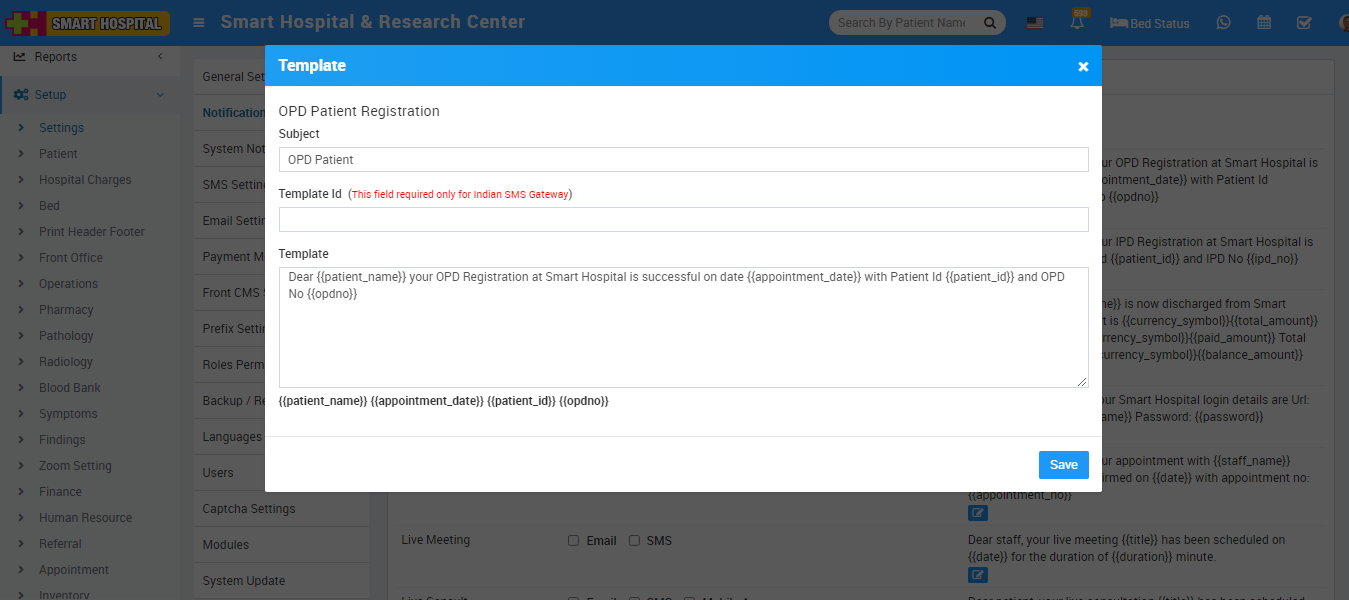Image resolution: width=1349 pixels, height=600 pixels.
Task: Open Print Header Footer setup
Action: [92, 232]
